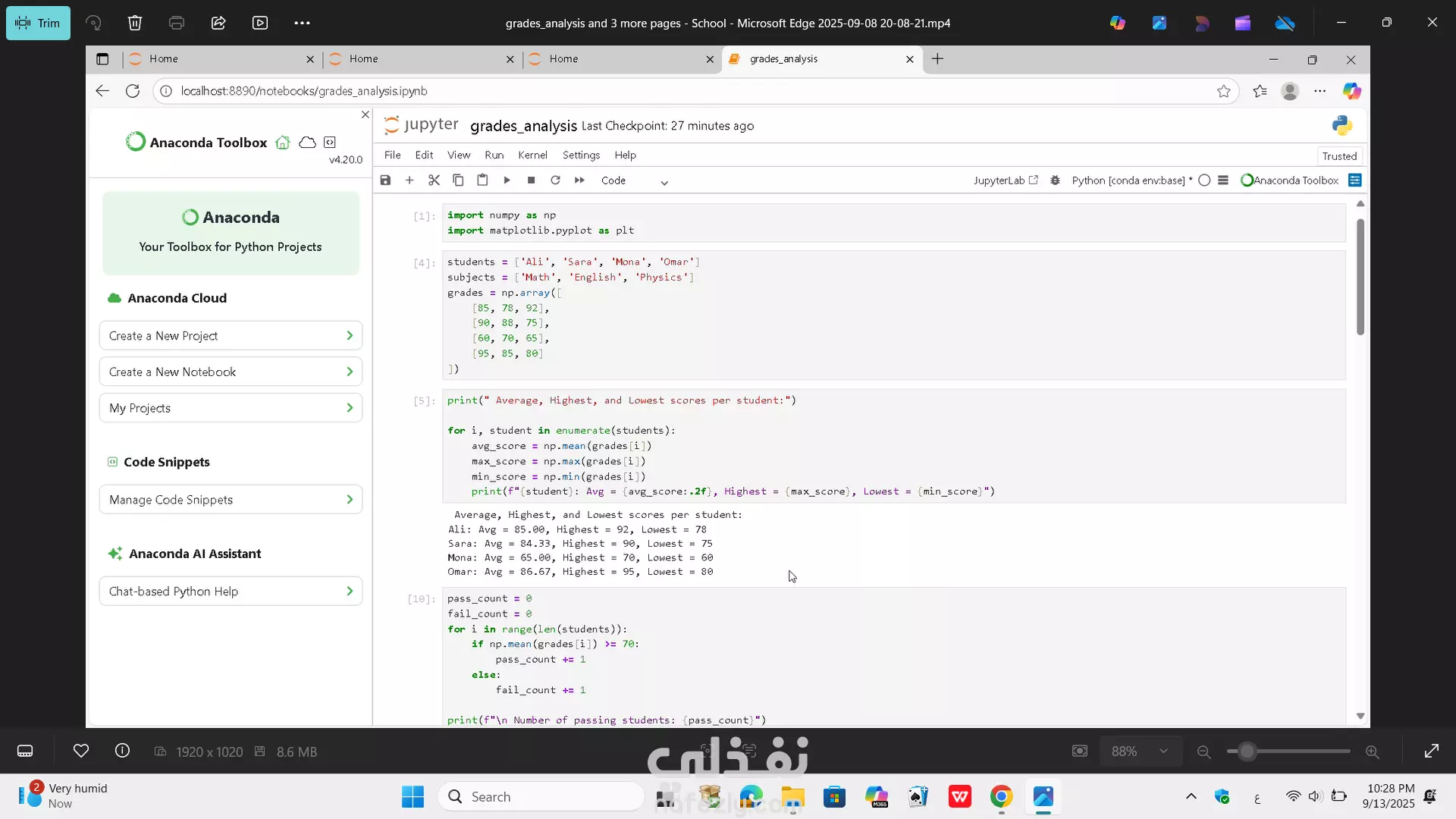
Task: Adjust the zoom slider handle
Action: pyautogui.click(x=1247, y=752)
